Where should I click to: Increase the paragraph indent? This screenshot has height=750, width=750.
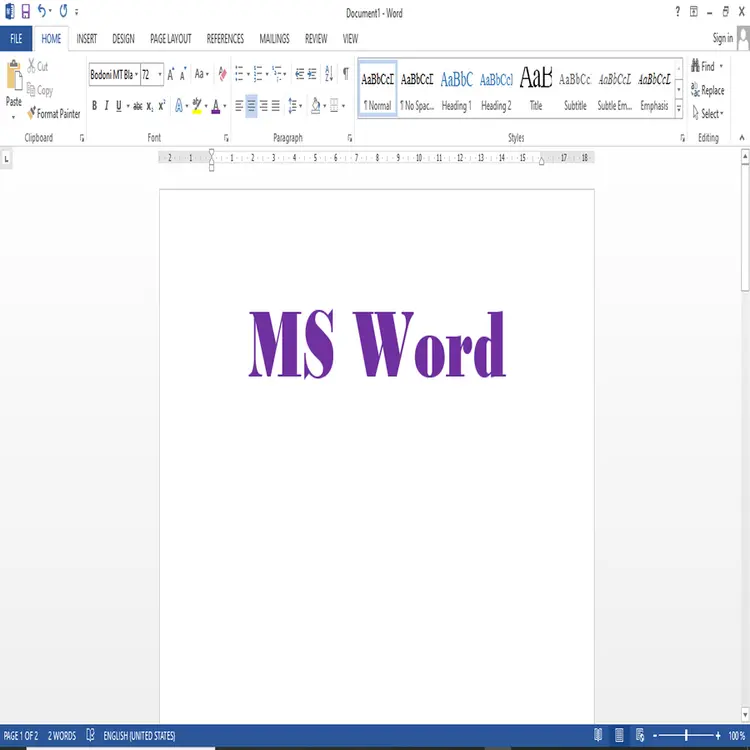tap(313, 74)
